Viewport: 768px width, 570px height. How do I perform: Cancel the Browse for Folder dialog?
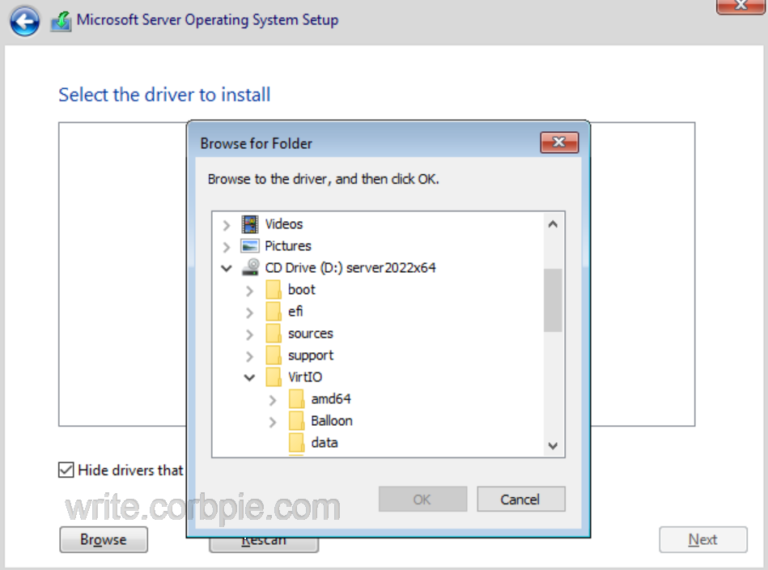click(521, 499)
